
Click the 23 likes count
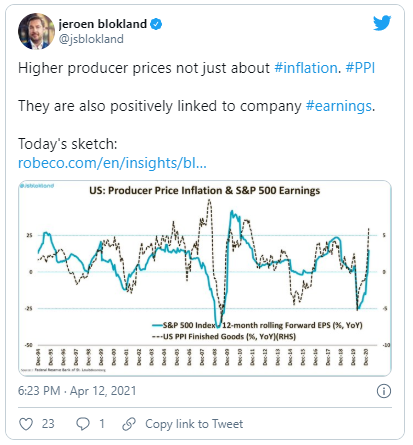click(48, 424)
